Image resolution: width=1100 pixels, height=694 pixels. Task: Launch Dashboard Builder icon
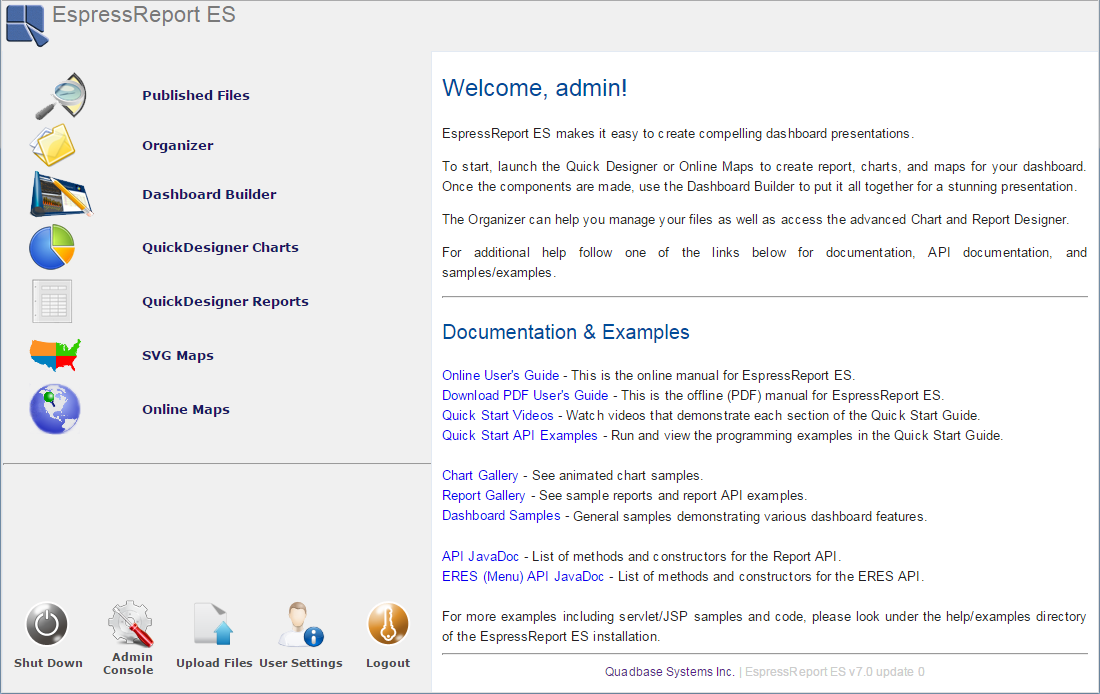61,194
